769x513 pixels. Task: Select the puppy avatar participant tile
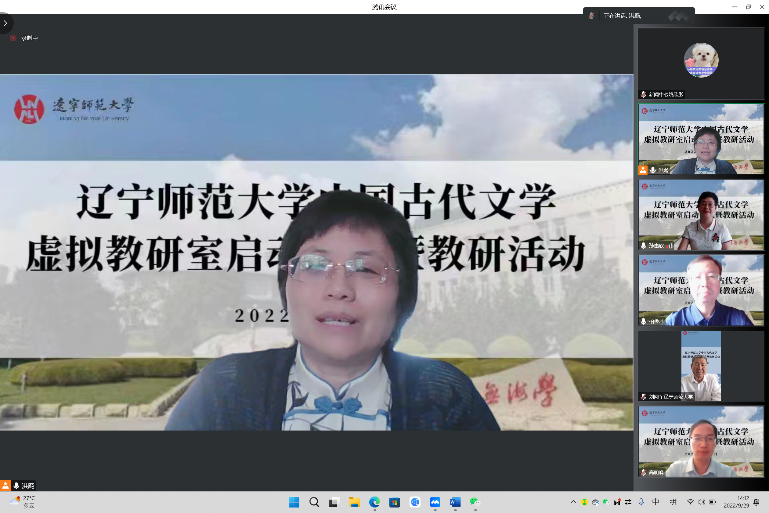(x=700, y=60)
